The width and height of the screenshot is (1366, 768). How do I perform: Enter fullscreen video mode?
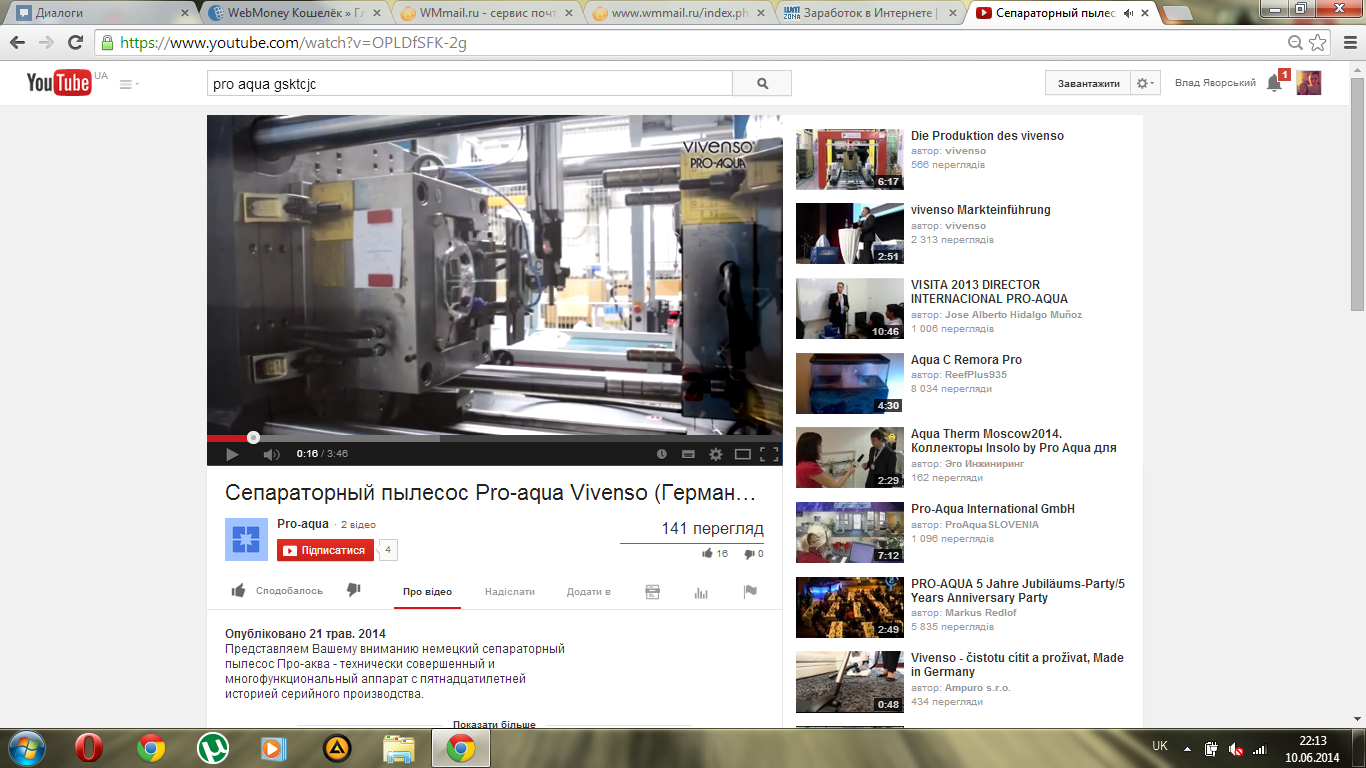(x=769, y=454)
